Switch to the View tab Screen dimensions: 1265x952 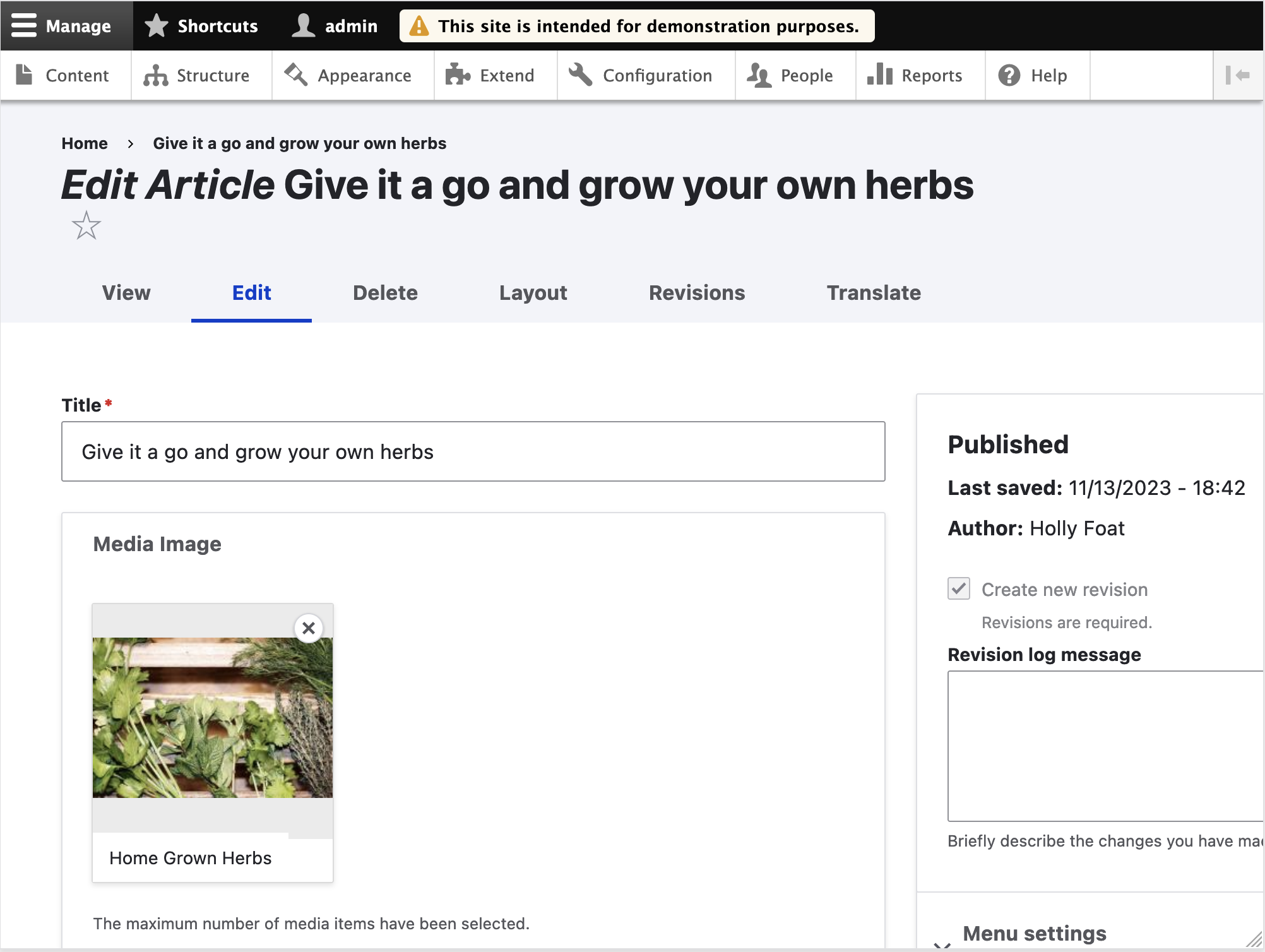(126, 293)
